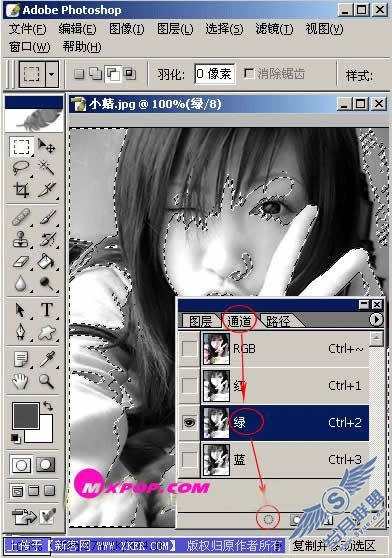Select the Zoom tool

click(x=47, y=381)
